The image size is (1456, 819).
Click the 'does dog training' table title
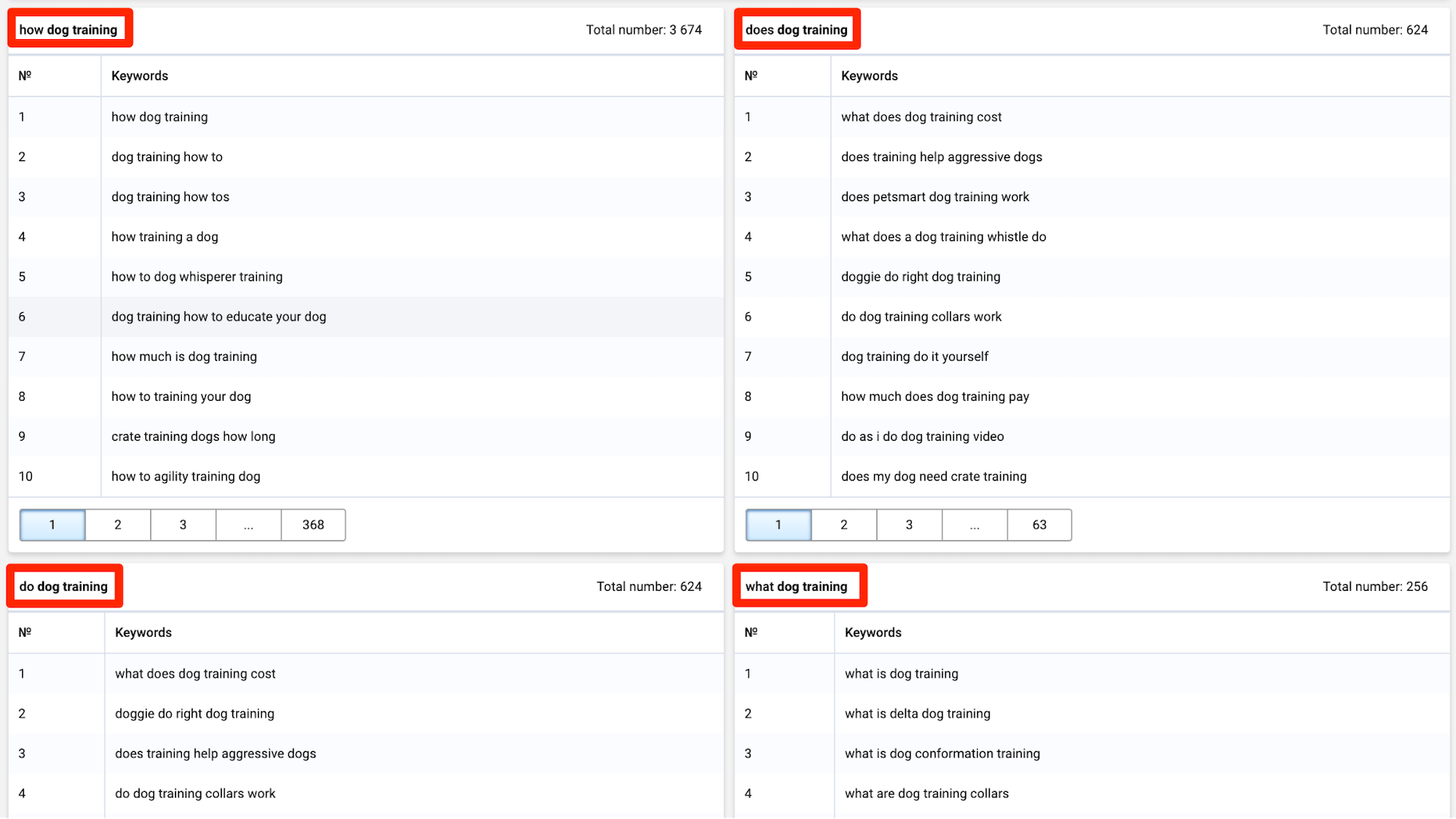[x=796, y=30]
